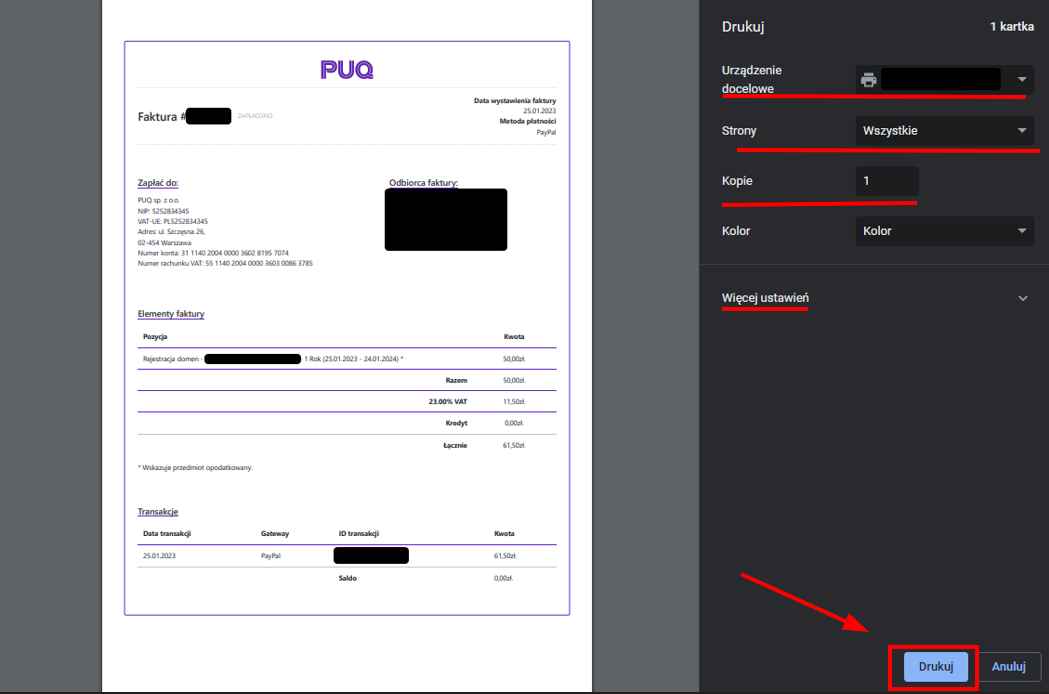
Task: Expand More settings with the chevron icon
Action: 1022,298
